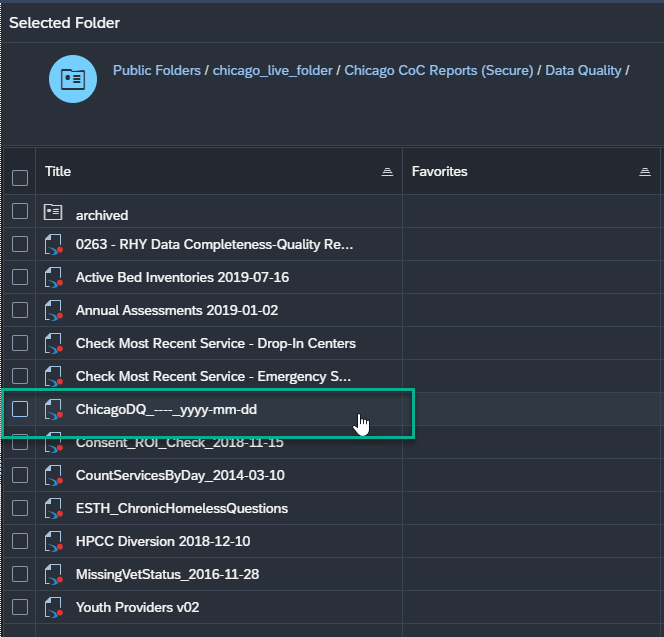Screen dimensions: 664x637
Task: Click the Drop-In Centers report icon
Action: coord(53,344)
